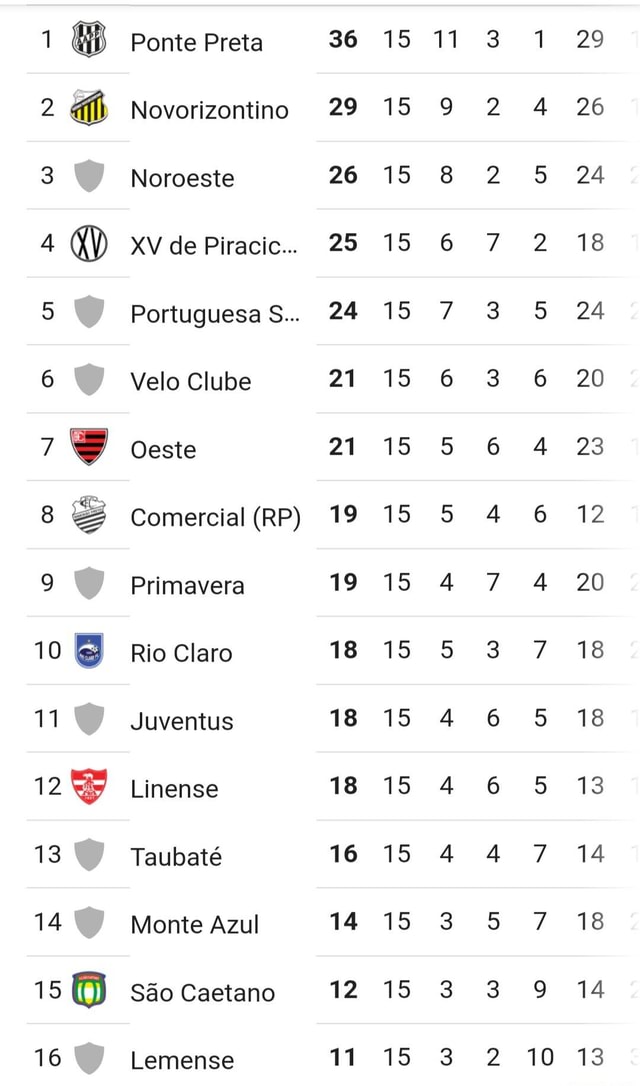Click Lemense's 10 losses cell
The height and width of the screenshot is (1086, 640).
540,1058
